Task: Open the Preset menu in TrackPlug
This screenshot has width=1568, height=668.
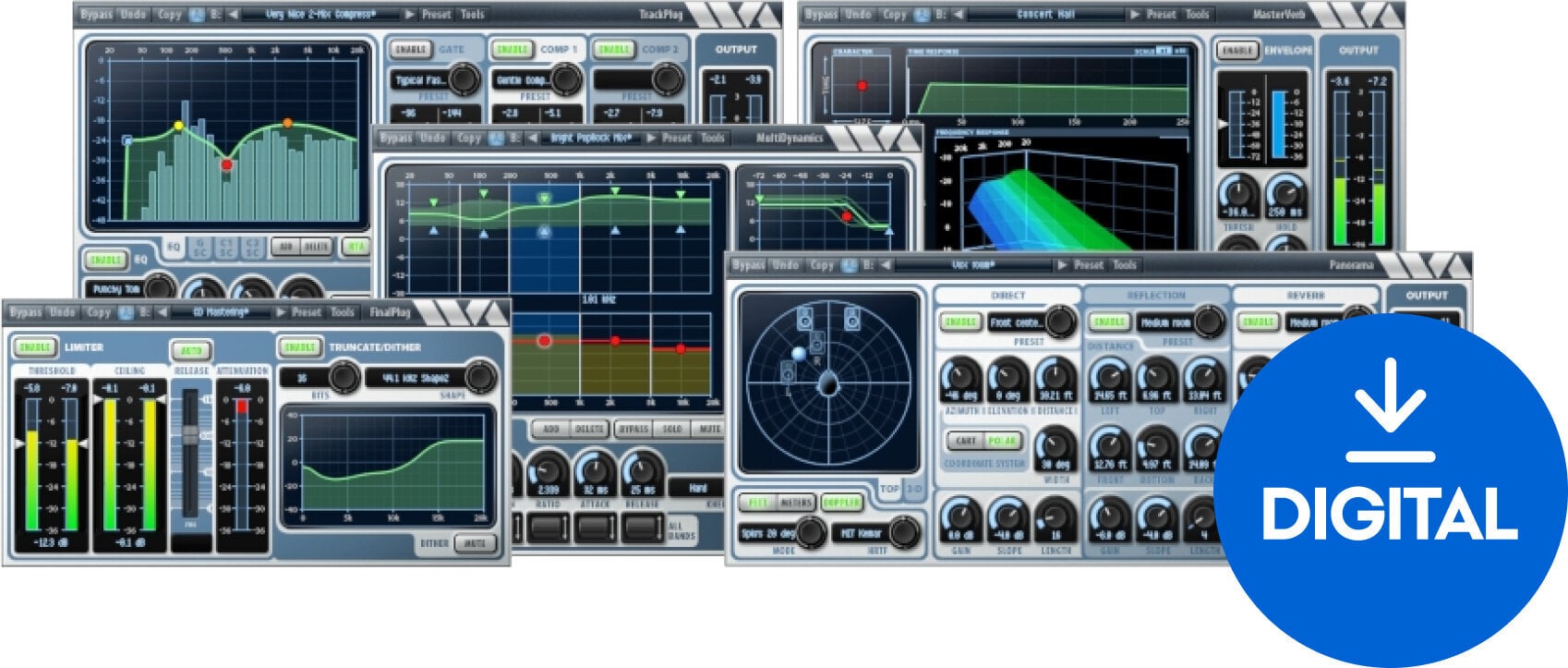Action: click(437, 15)
